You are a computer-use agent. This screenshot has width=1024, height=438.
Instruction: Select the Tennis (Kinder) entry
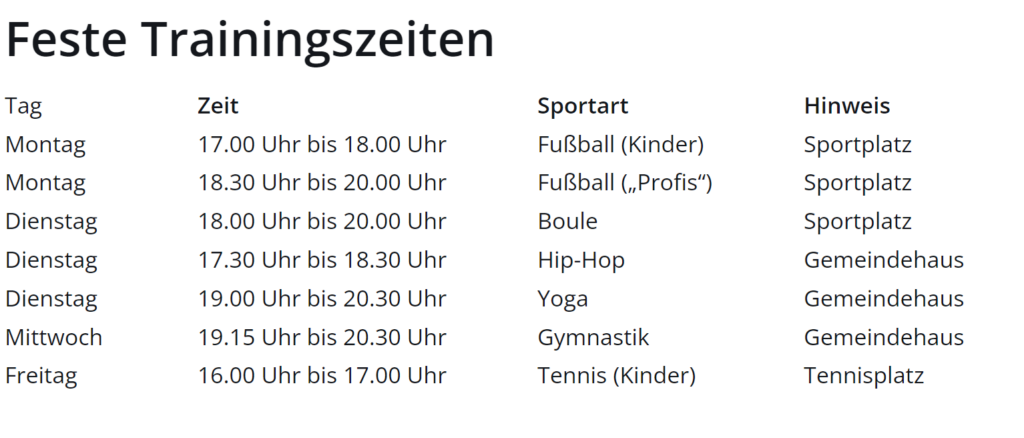(x=616, y=376)
